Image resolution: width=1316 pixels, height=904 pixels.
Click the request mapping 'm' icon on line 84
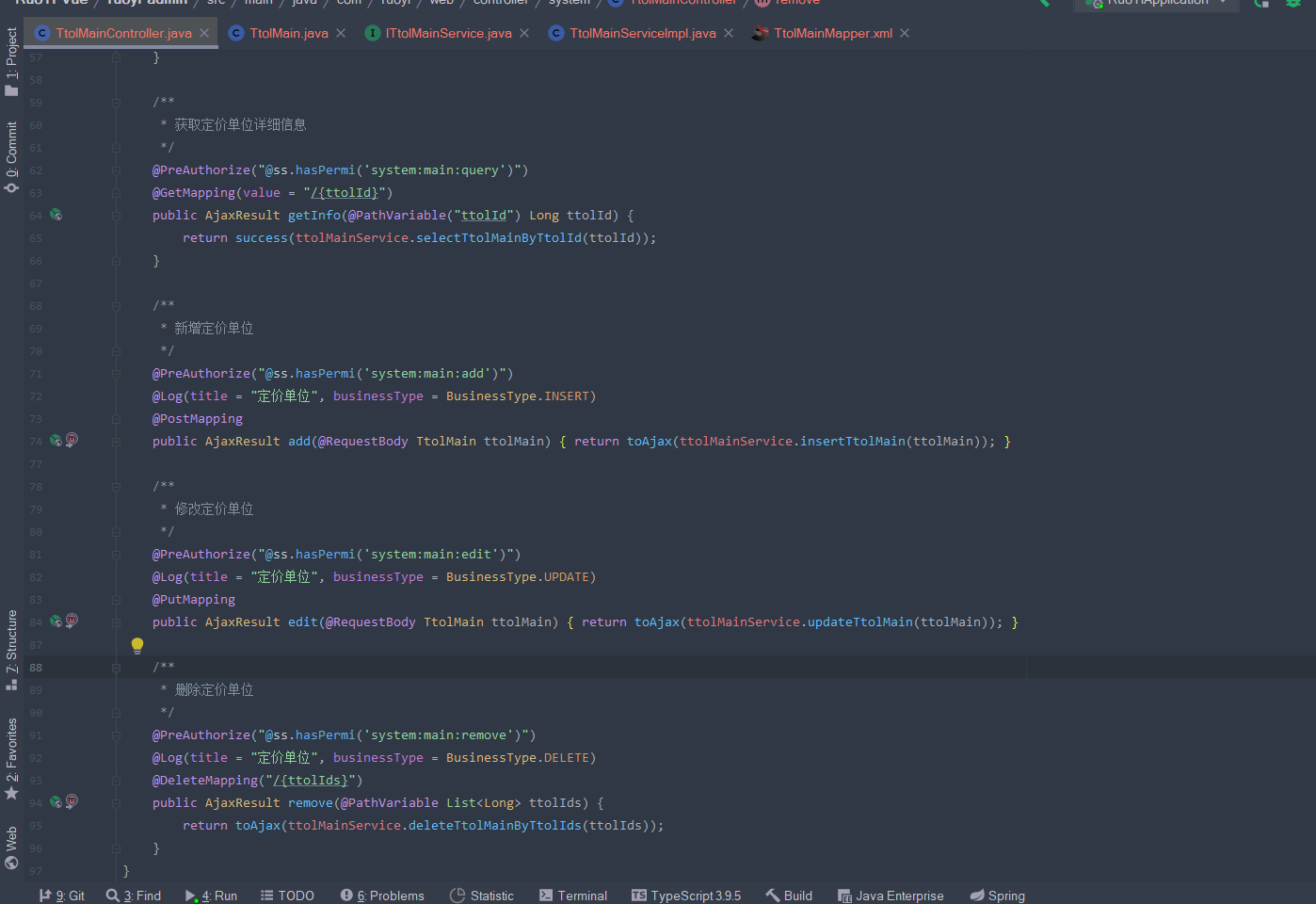pyautogui.click(x=72, y=621)
